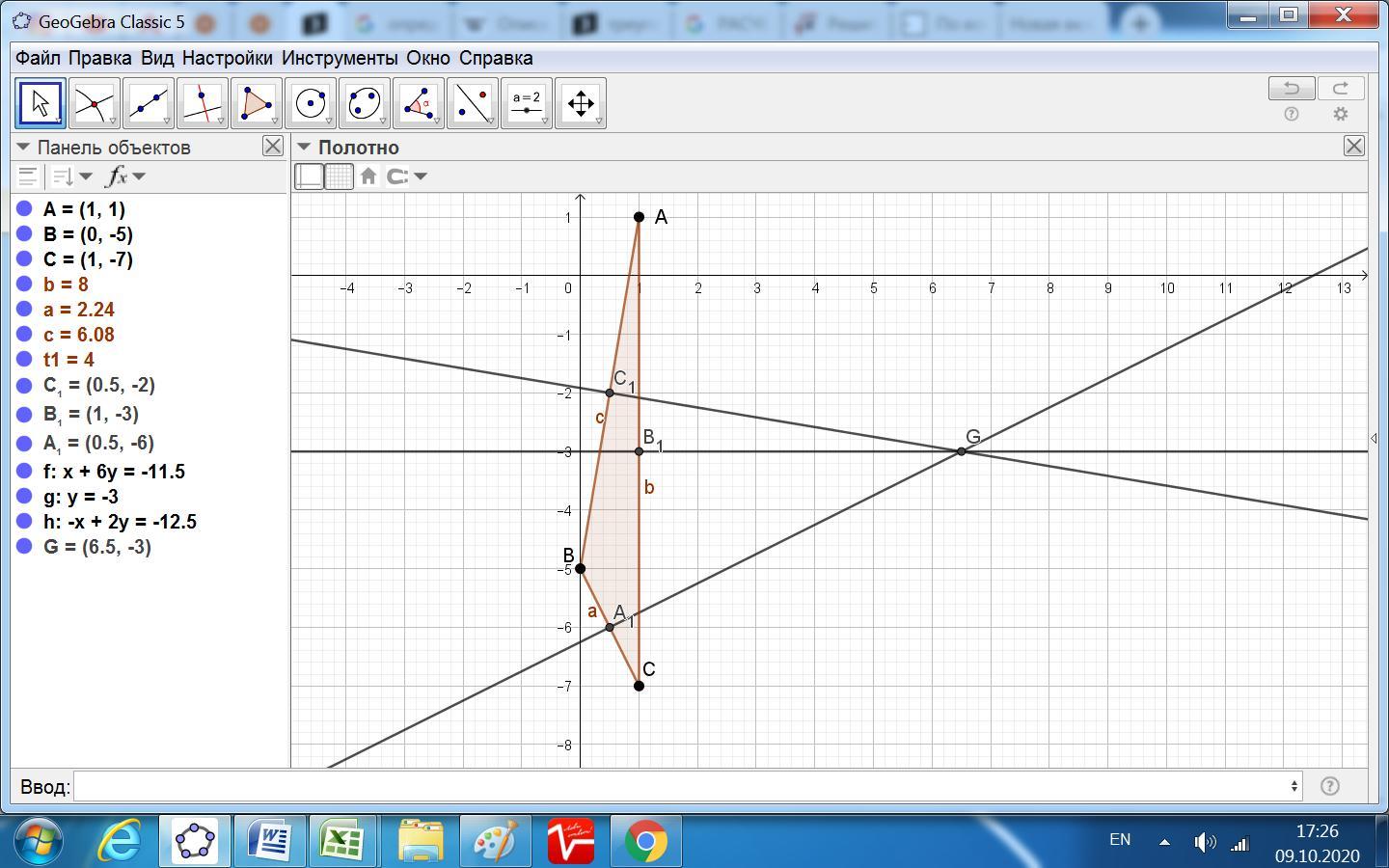
Task: Open the Вид menu
Action: pos(157,58)
